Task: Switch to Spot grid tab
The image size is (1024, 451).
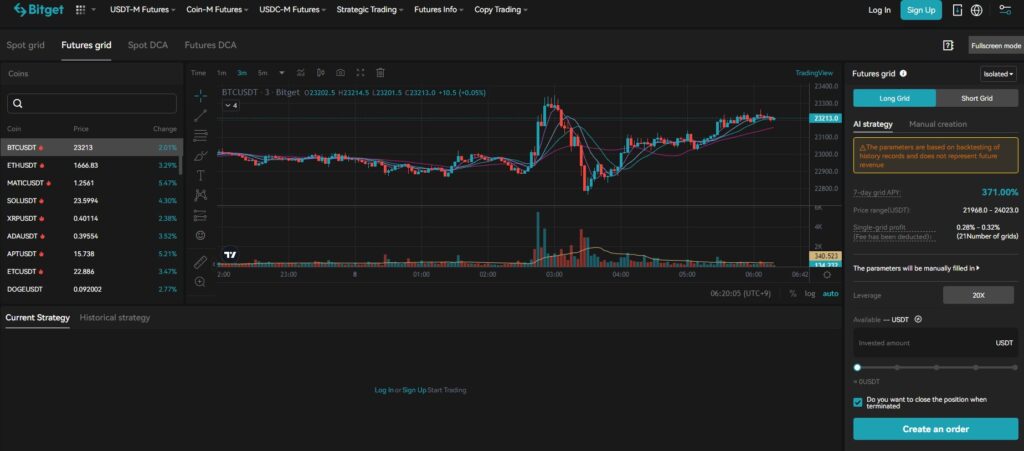Action: point(25,45)
